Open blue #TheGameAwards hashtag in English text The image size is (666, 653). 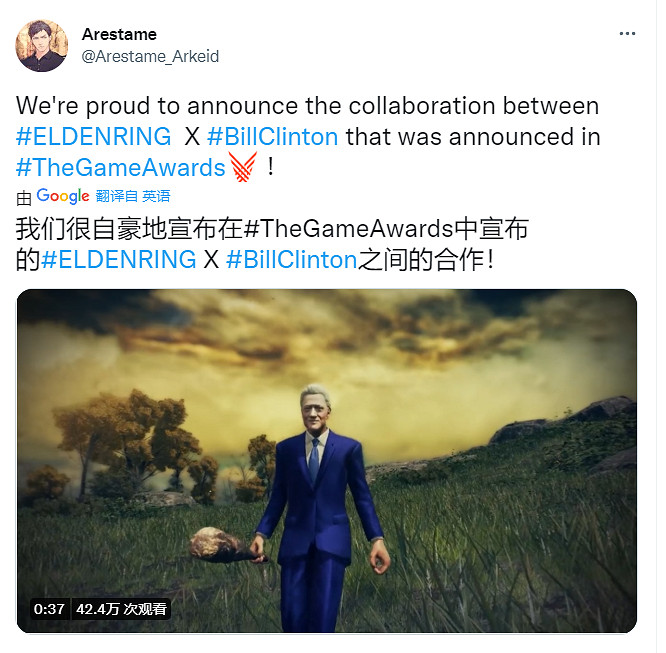point(121,167)
